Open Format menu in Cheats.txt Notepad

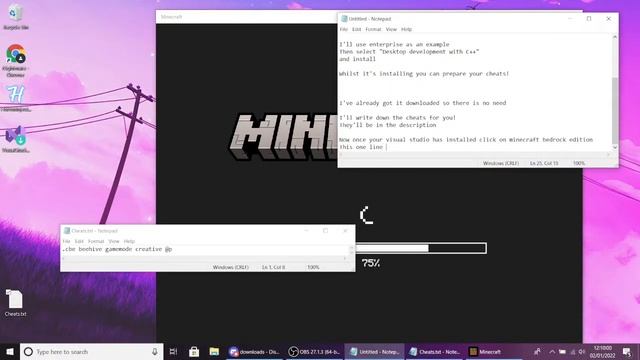tap(96, 241)
